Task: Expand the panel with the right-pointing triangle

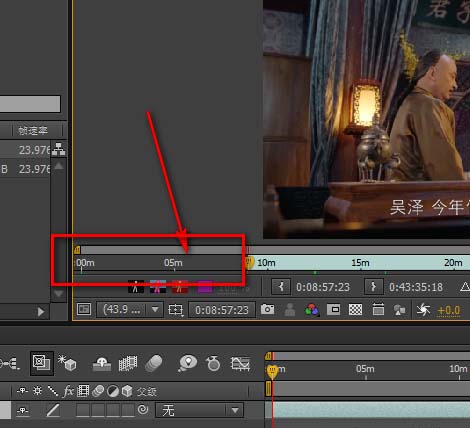Action: pos(41,312)
